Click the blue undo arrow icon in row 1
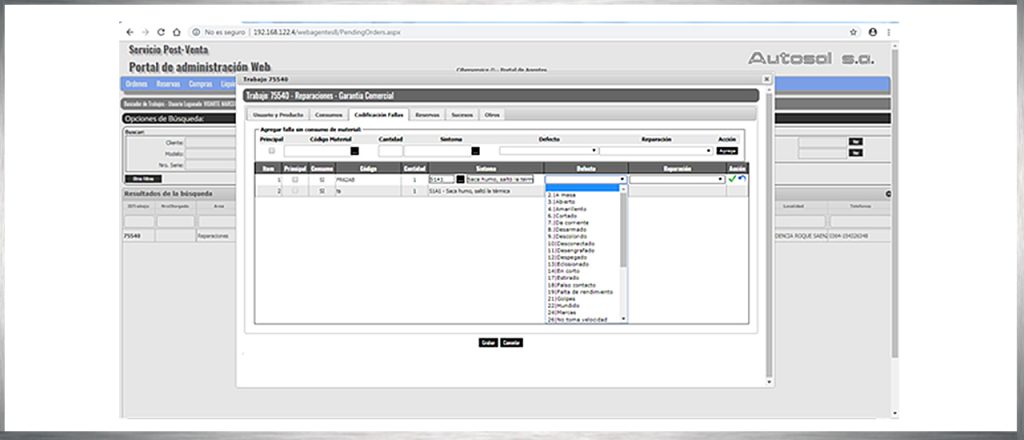 742,179
